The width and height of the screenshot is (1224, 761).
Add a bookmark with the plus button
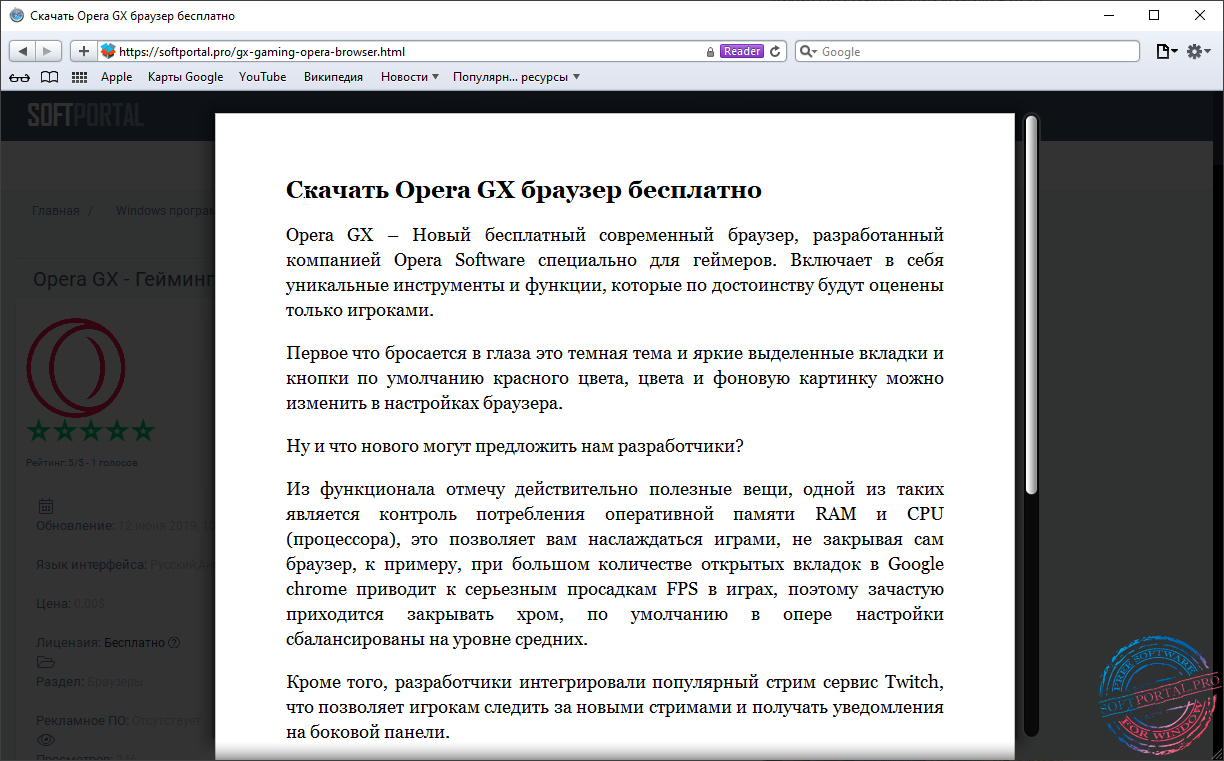point(83,51)
